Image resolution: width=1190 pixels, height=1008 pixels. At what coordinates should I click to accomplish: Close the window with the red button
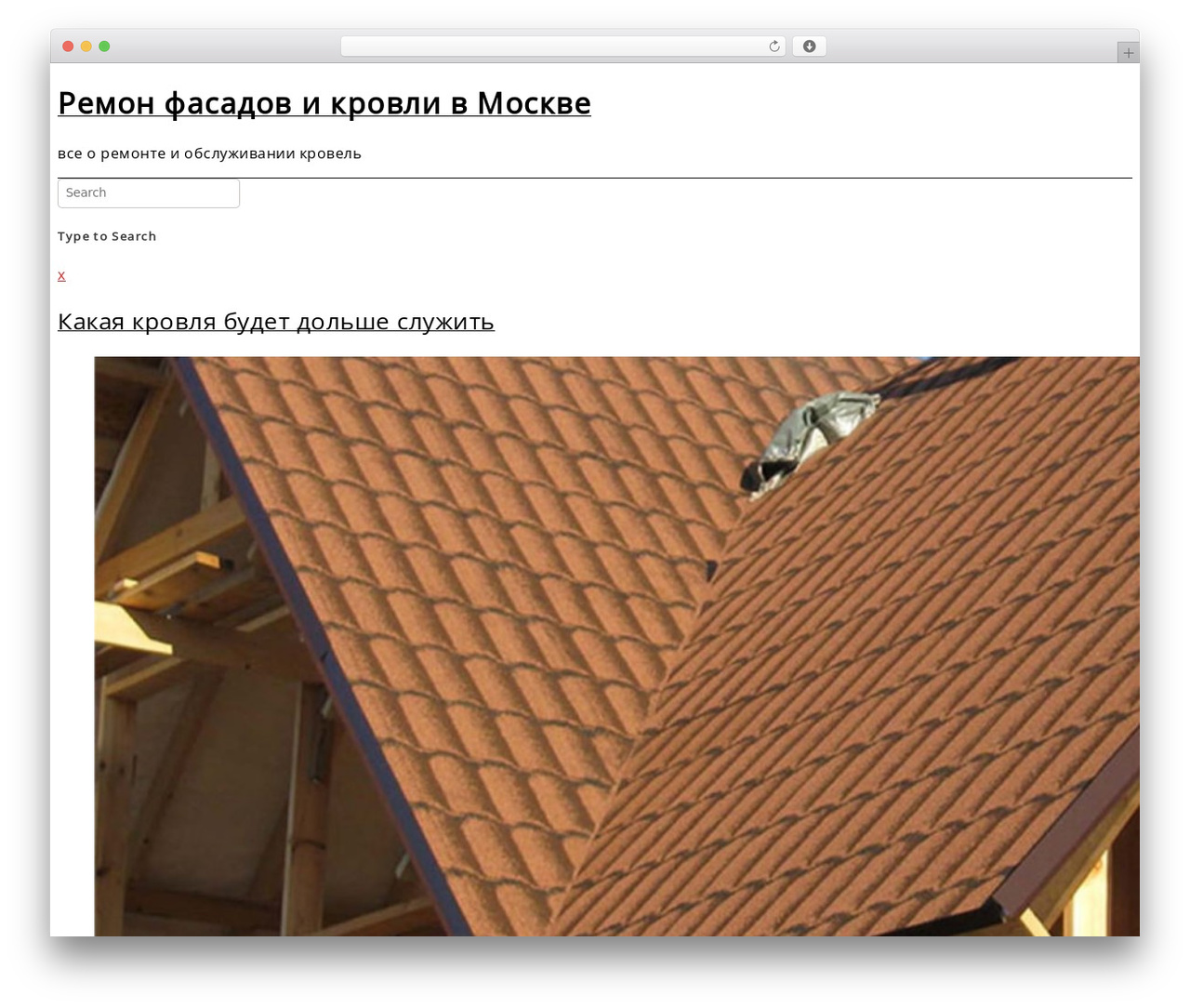(x=68, y=46)
